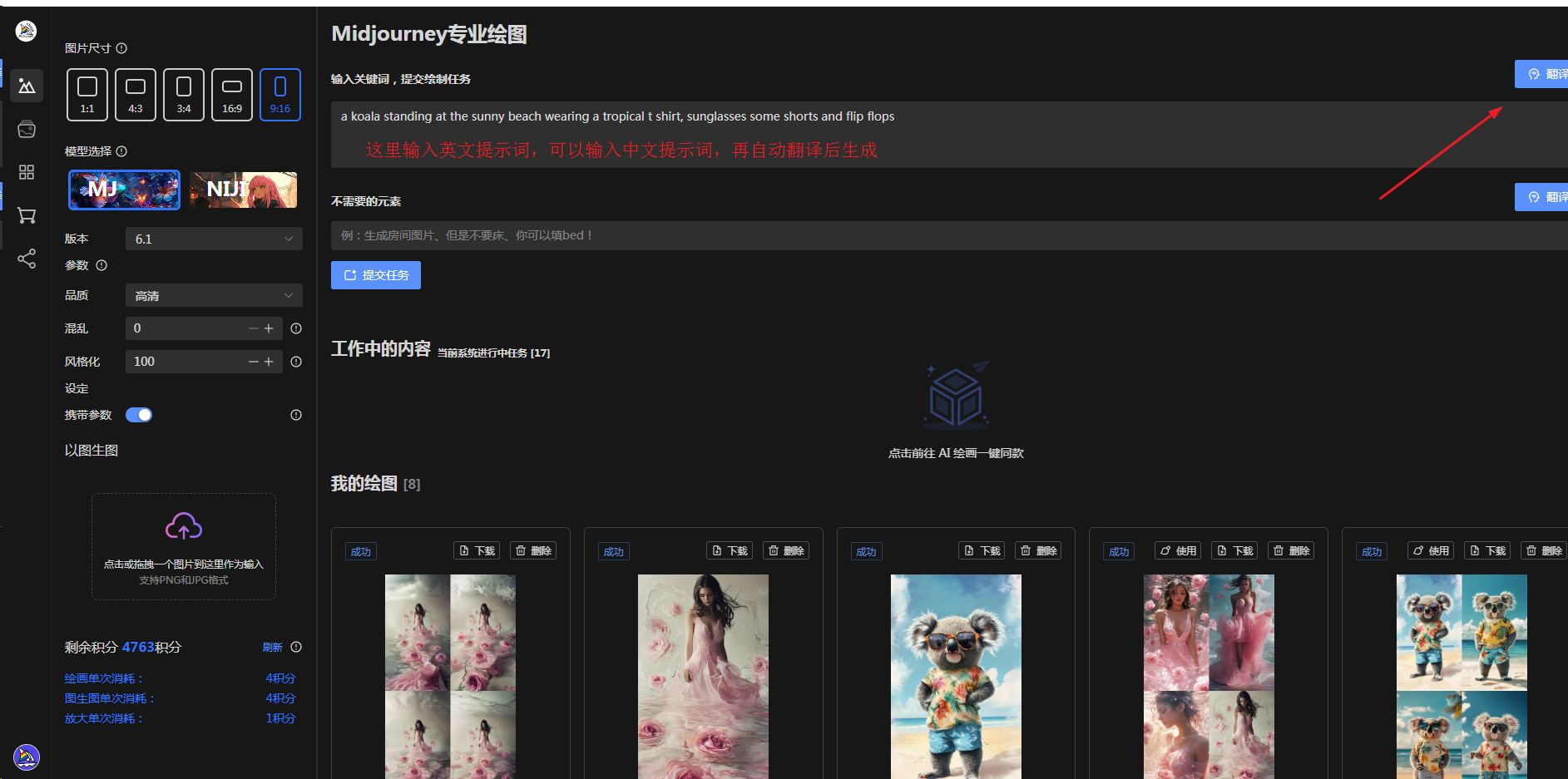Open the image drawing sidebar icon
Screen dimensions: 1568x779
pos(27,86)
